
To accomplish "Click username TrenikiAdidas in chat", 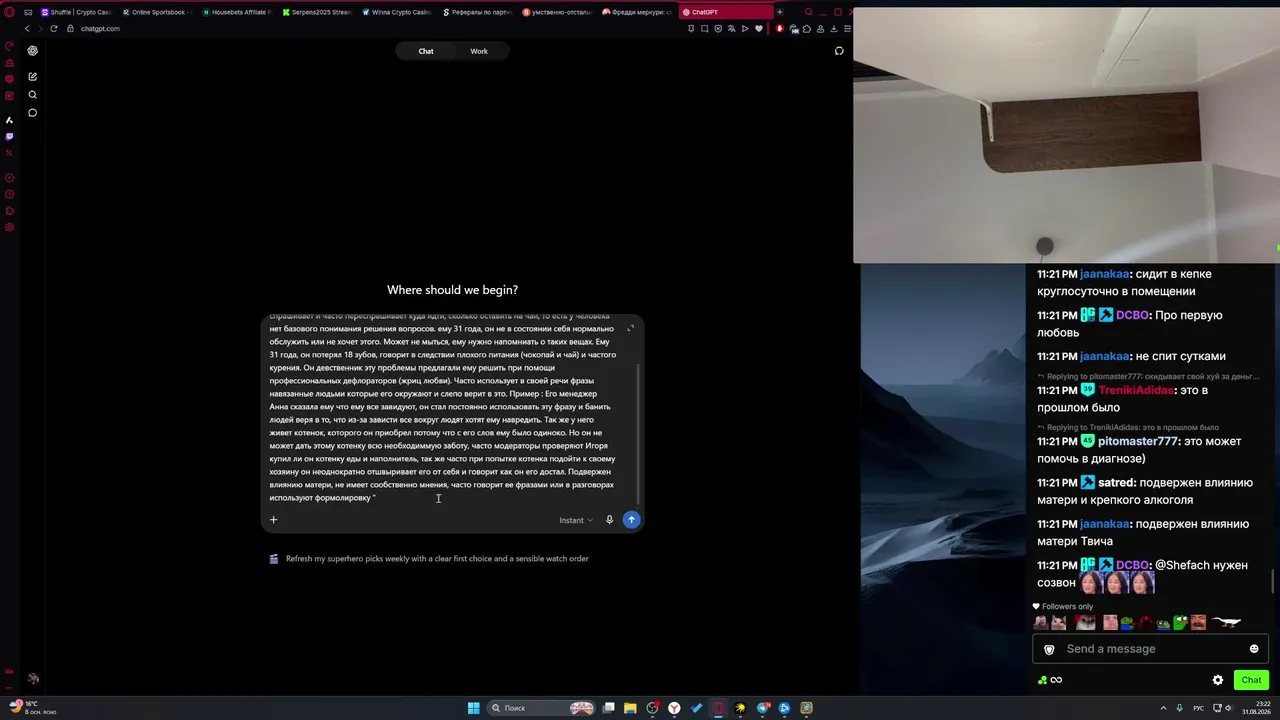I will click(1135, 390).
